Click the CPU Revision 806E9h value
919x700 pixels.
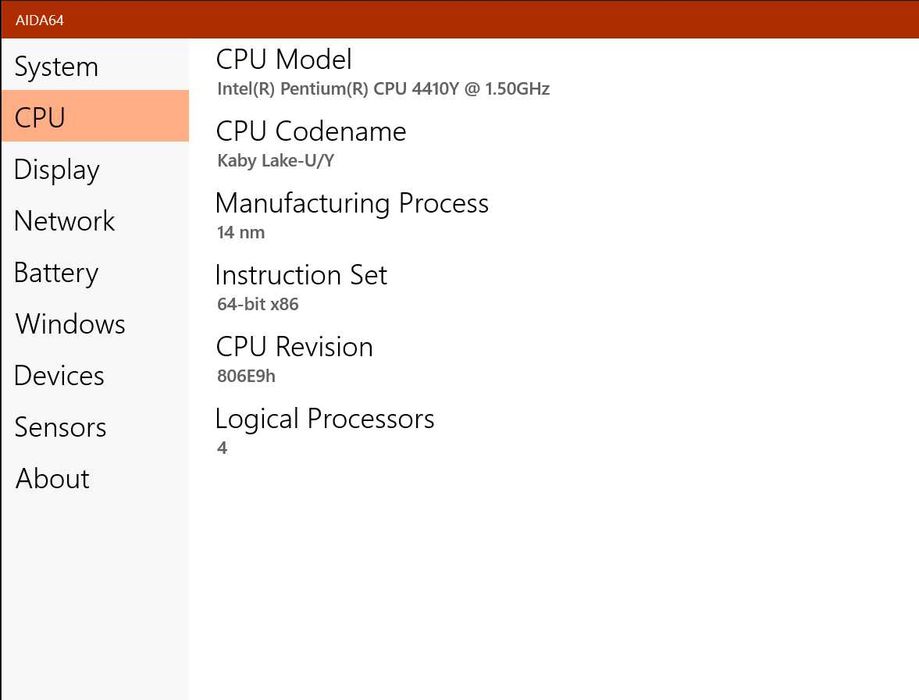246,376
